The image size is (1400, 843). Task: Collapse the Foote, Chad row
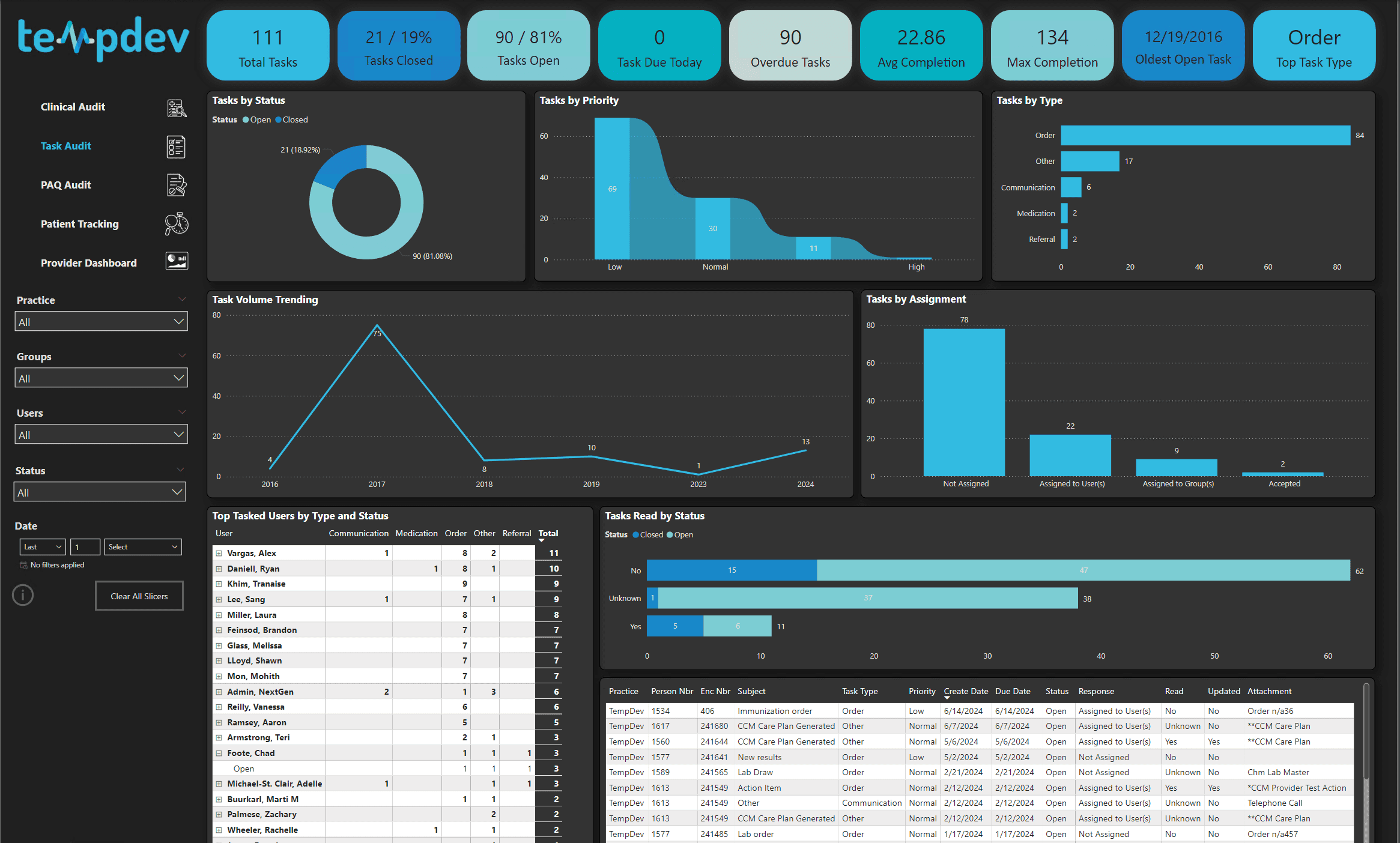point(219,753)
